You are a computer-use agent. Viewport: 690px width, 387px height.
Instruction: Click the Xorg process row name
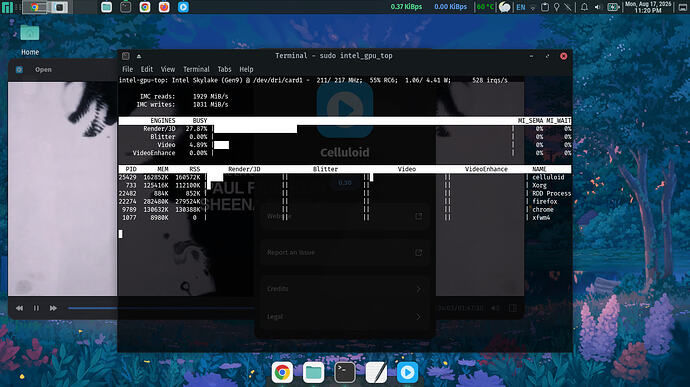[539, 185]
